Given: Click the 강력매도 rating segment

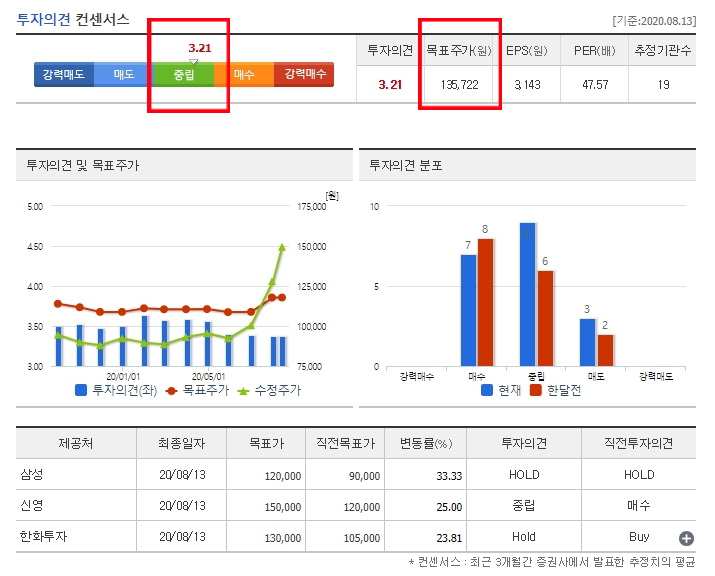Looking at the screenshot, I should click(x=64, y=74).
